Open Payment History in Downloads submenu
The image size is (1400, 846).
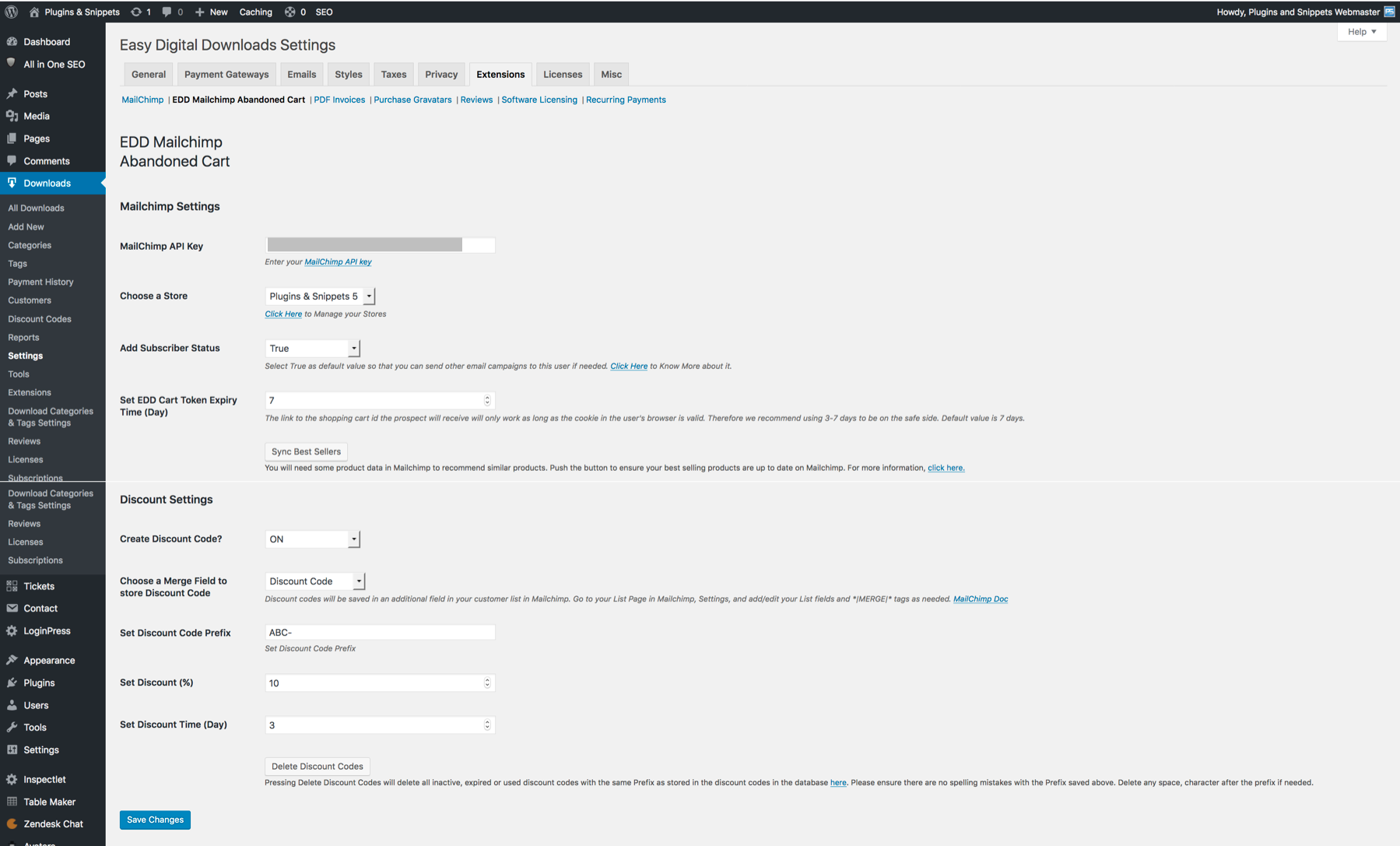point(40,282)
